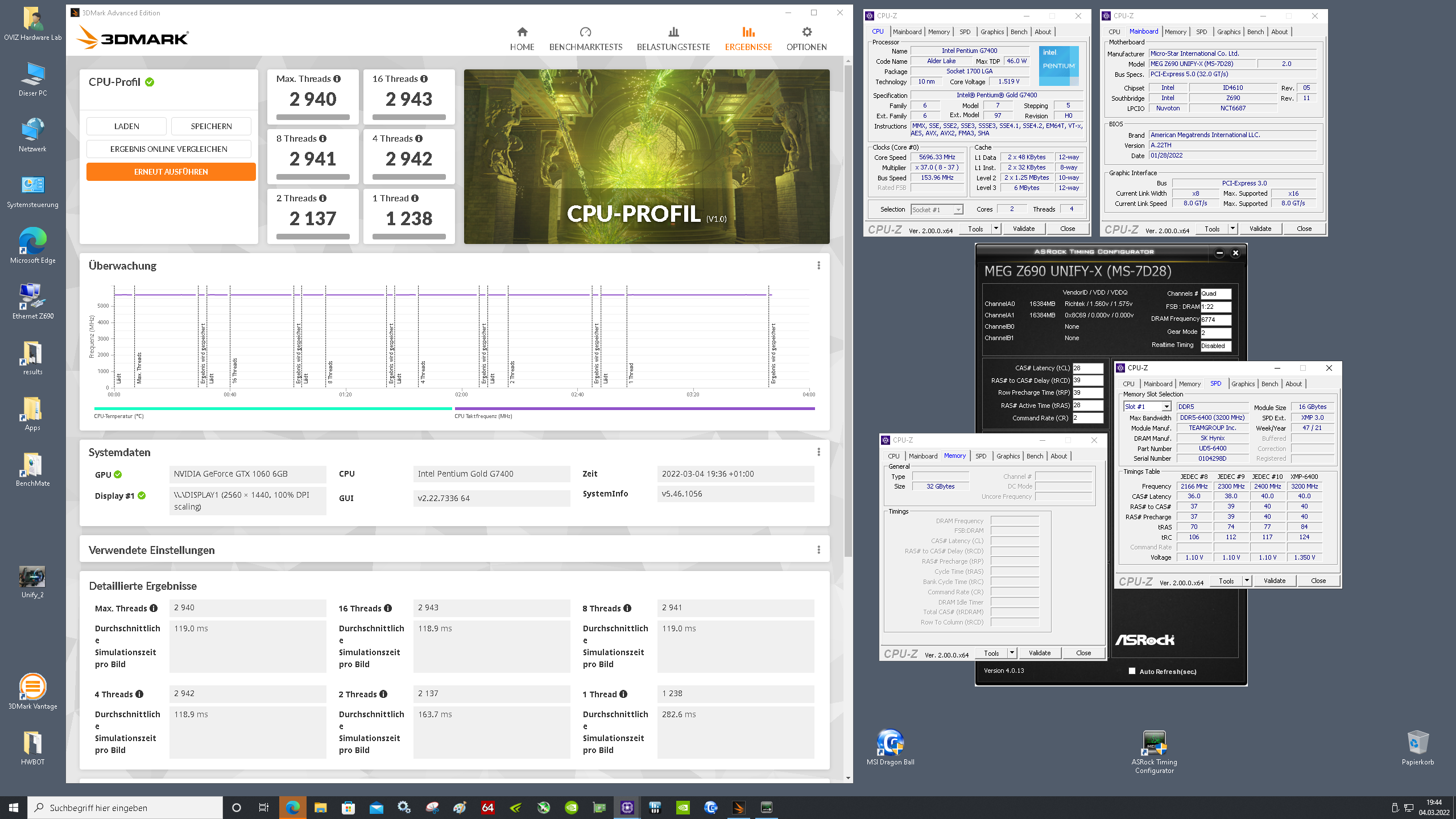Click ERNEUT AUSFÜHREN orange button
Viewport: 1456px width, 819px height.
pos(171,172)
